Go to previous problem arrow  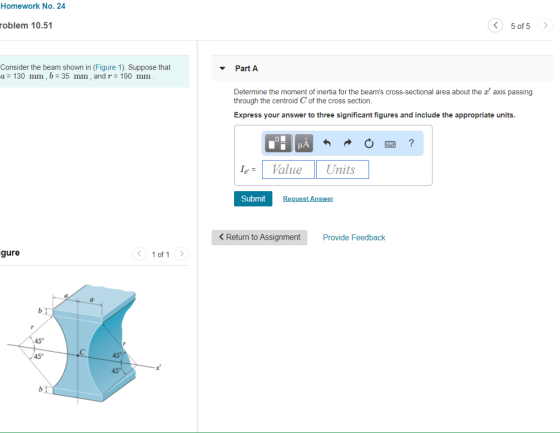click(495, 25)
